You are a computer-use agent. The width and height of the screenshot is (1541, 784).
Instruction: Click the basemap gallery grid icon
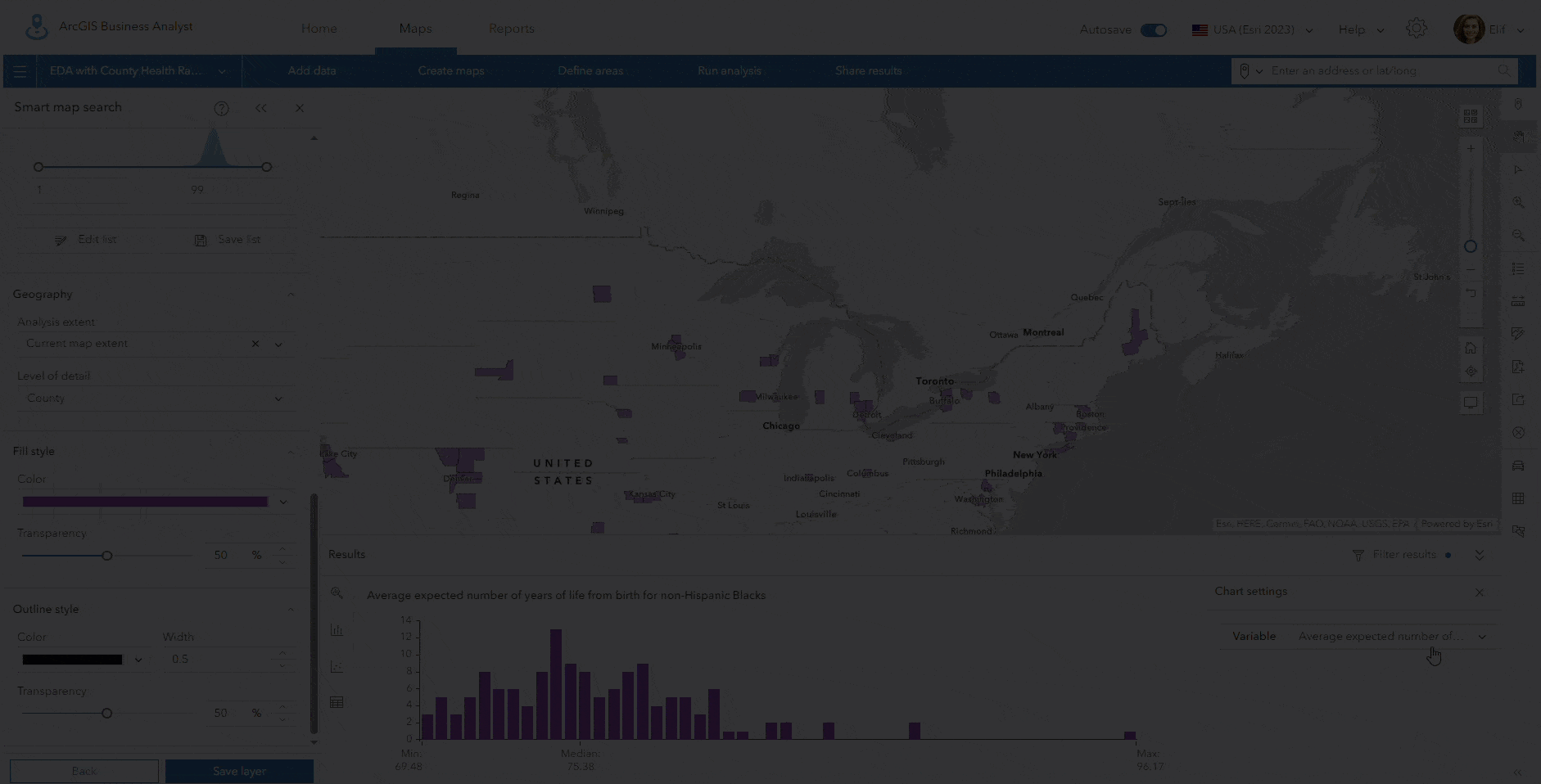click(x=1471, y=116)
